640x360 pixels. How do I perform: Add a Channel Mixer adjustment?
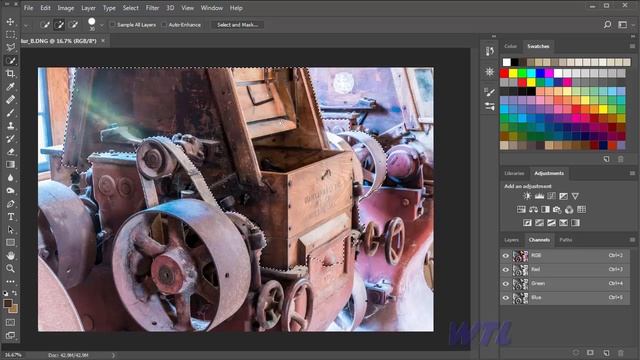coord(569,210)
